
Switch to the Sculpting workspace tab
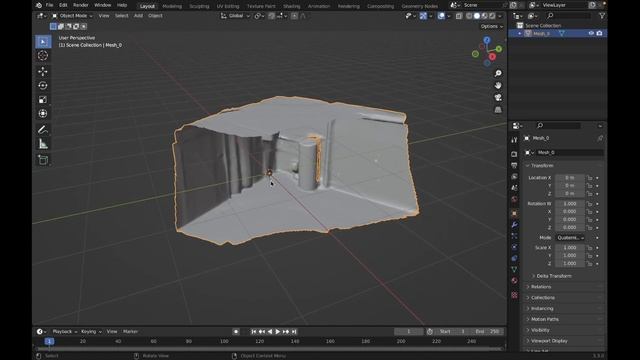[x=199, y=6]
